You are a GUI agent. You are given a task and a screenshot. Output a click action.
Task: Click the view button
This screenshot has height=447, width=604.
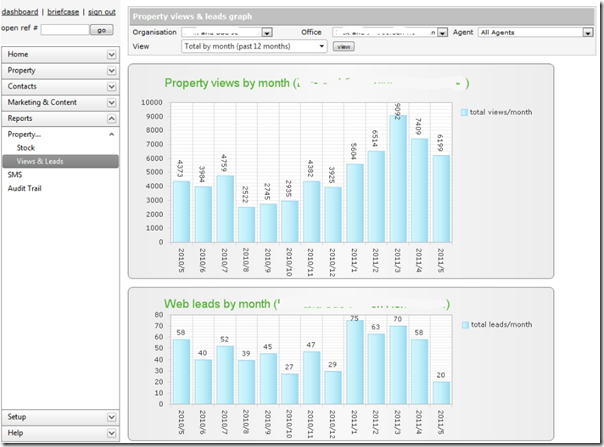(x=343, y=46)
